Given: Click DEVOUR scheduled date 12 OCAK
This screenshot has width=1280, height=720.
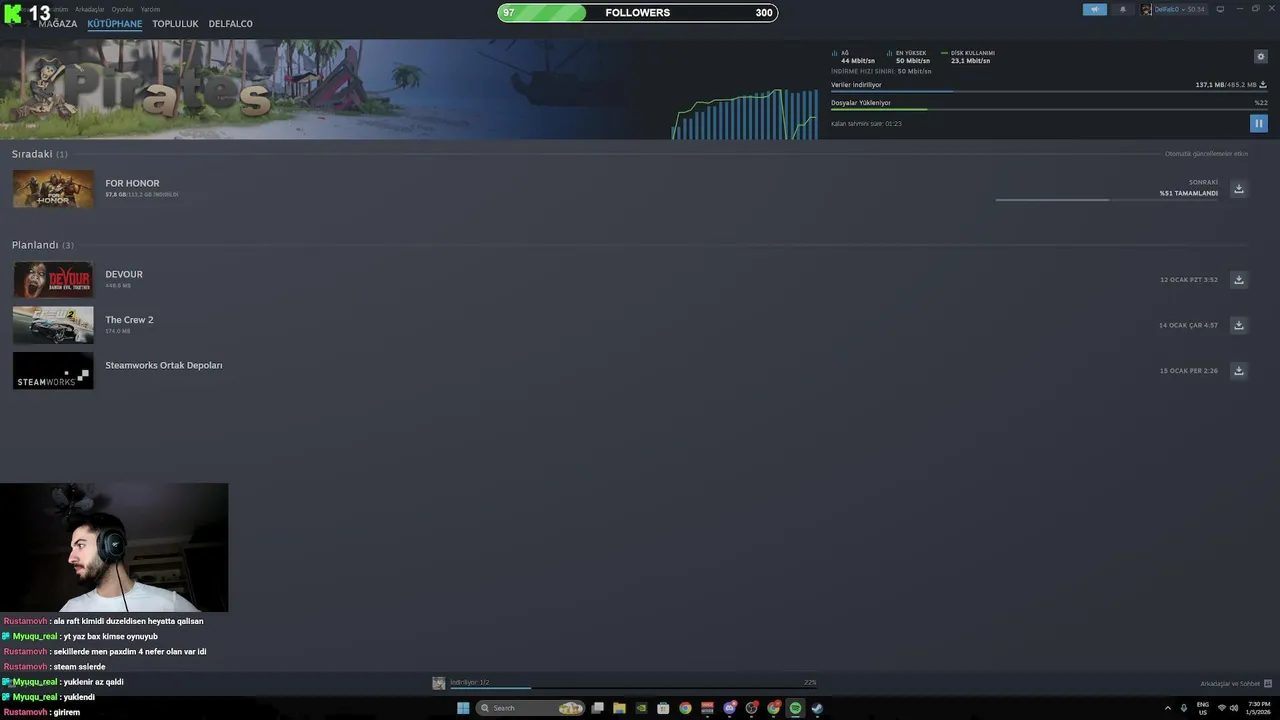Looking at the screenshot, I should point(1189,280).
